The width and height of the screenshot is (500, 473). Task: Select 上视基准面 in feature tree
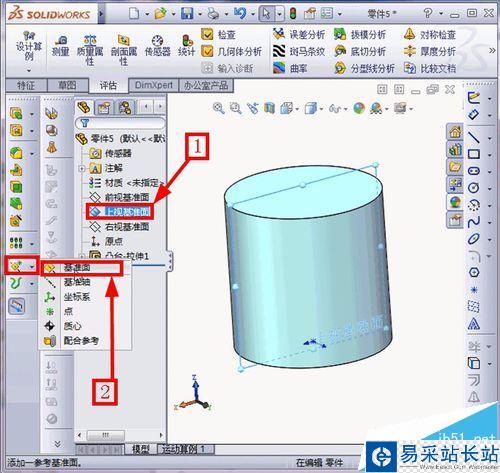pyautogui.click(x=127, y=212)
